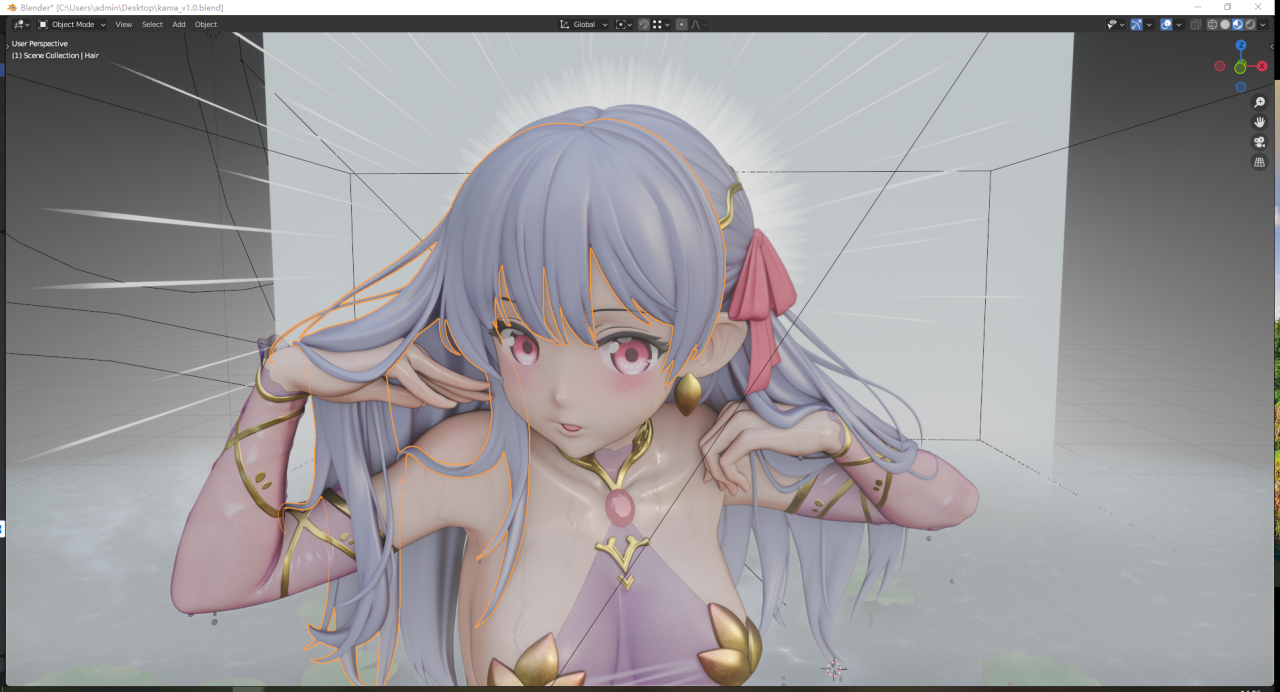This screenshot has height=692, width=1280.
Task: Open the Add menu
Action: click(x=178, y=24)
